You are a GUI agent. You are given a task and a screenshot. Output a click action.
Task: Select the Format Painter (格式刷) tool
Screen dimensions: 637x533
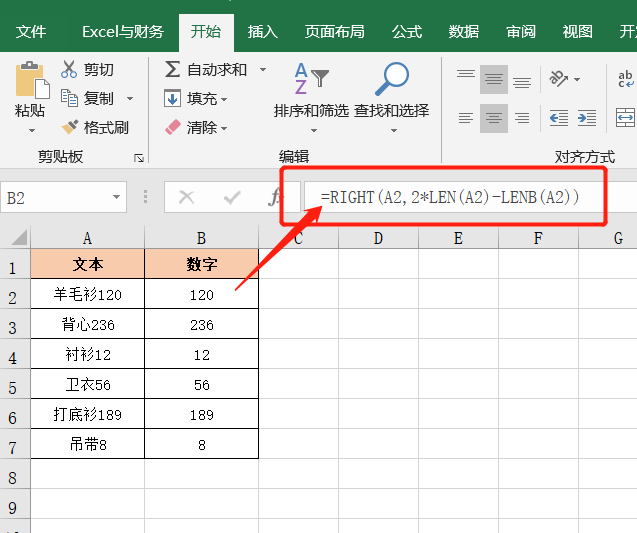pyautogui.click(x=69, y=127)
